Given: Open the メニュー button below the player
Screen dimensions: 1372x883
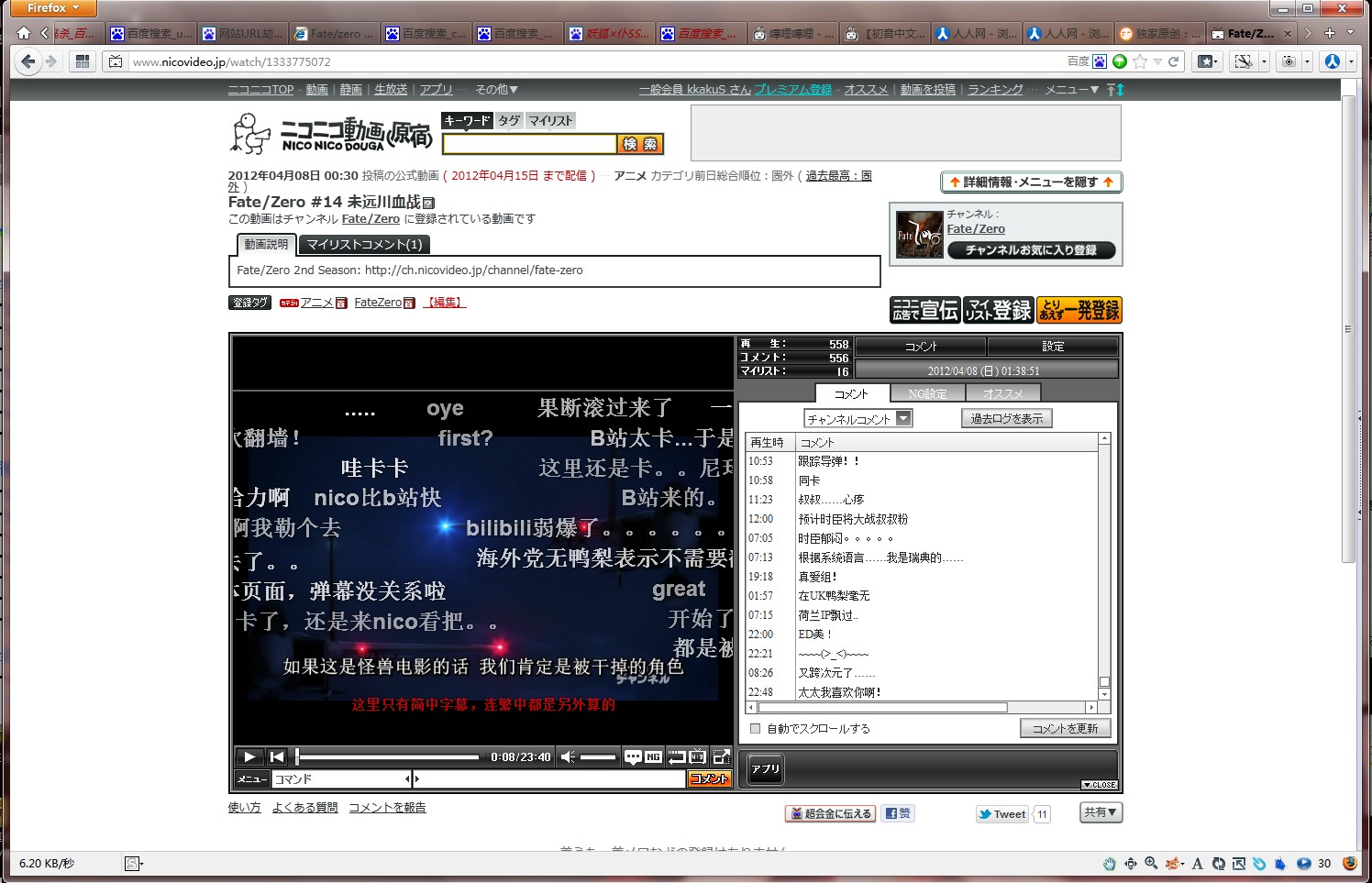Looking at the screenshot, I should tap(251, 779).
